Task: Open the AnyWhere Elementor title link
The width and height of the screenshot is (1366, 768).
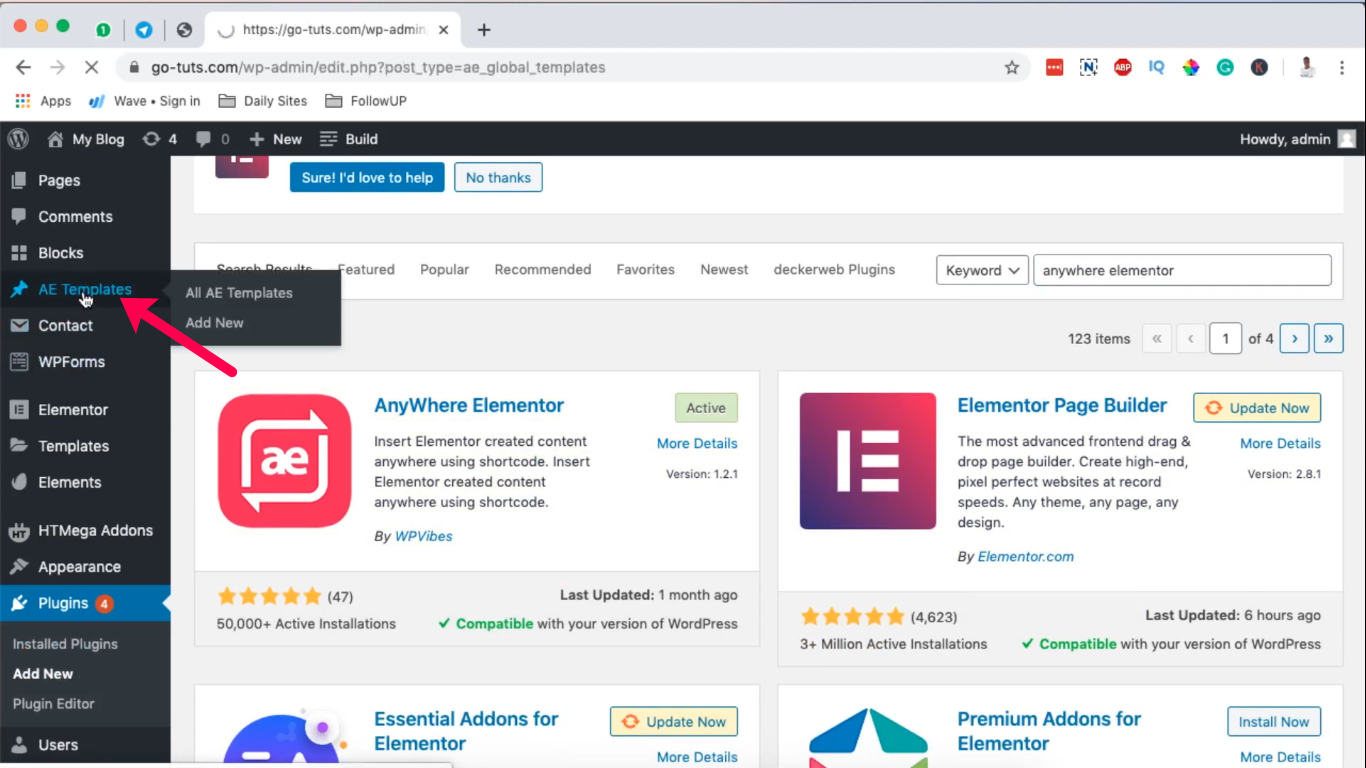Action: point(469,406)
